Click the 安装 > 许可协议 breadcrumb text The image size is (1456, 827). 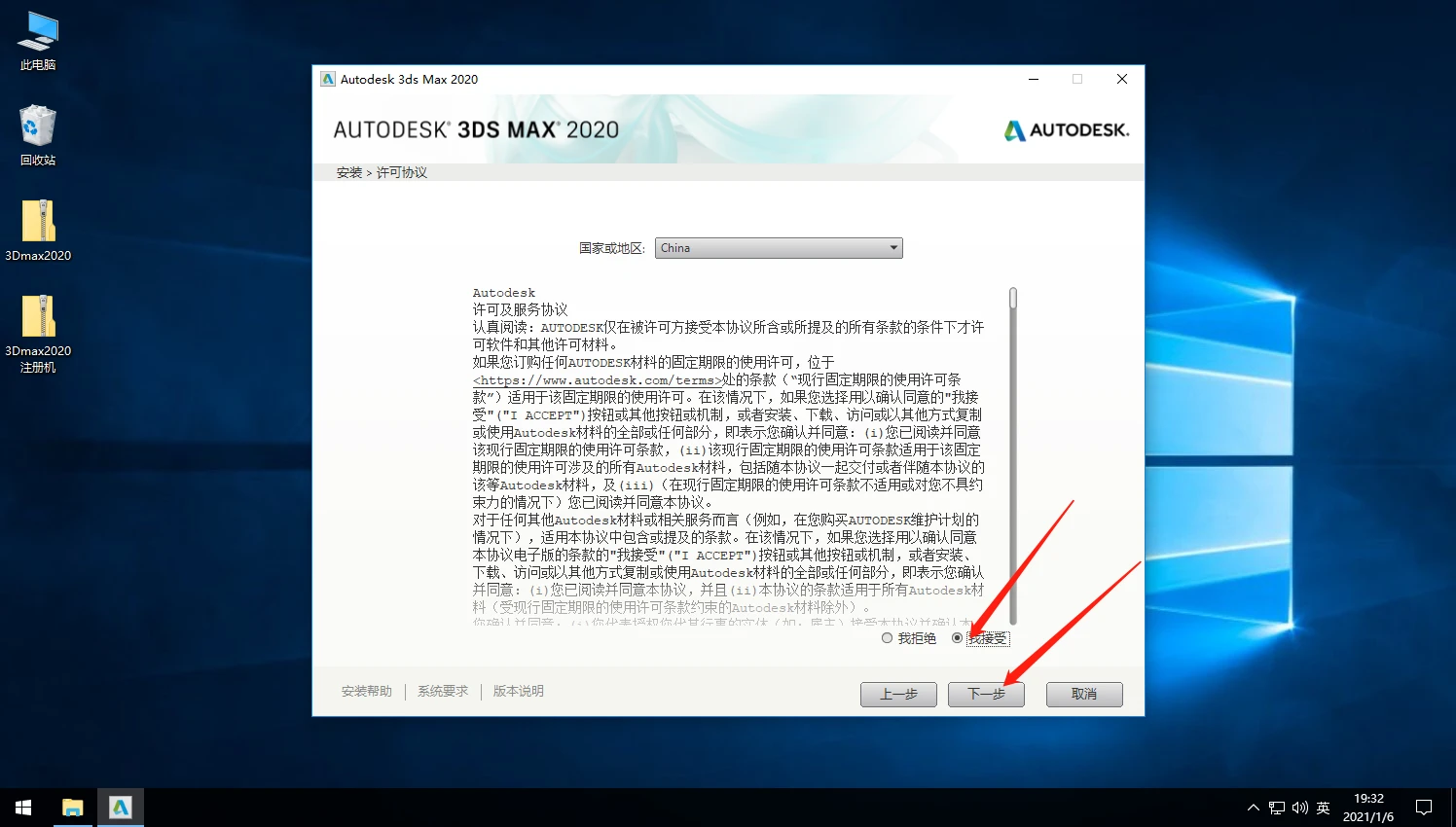pyautogui.click(x=382, y=172)
